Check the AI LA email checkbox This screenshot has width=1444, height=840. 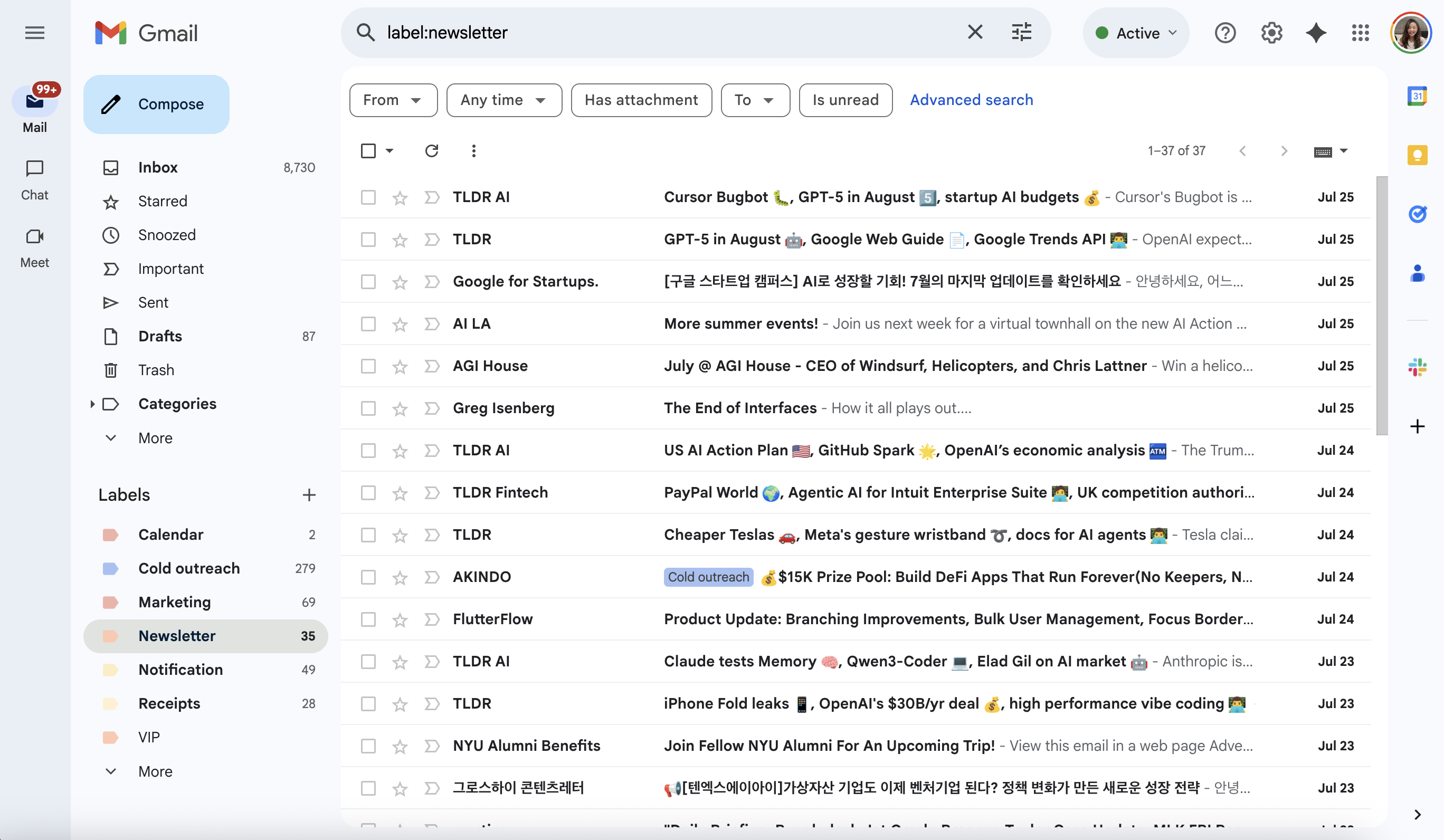point(368,324)
